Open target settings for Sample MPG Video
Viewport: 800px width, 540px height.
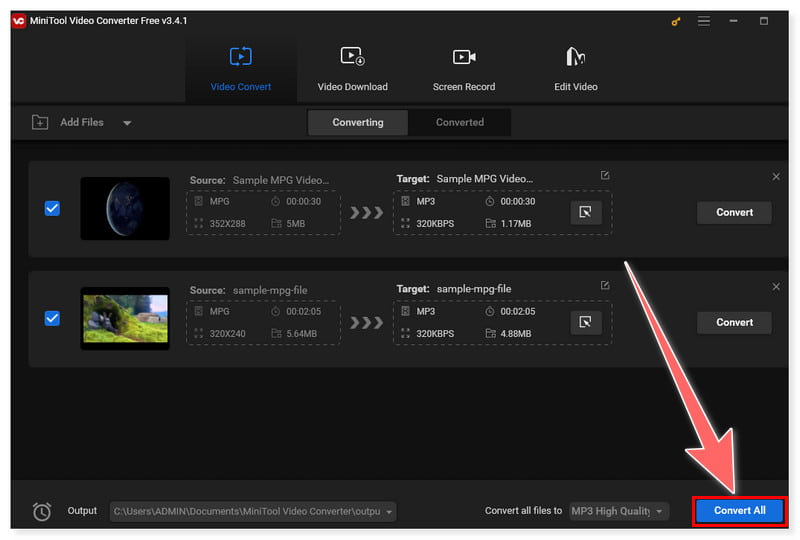(585, 212)
